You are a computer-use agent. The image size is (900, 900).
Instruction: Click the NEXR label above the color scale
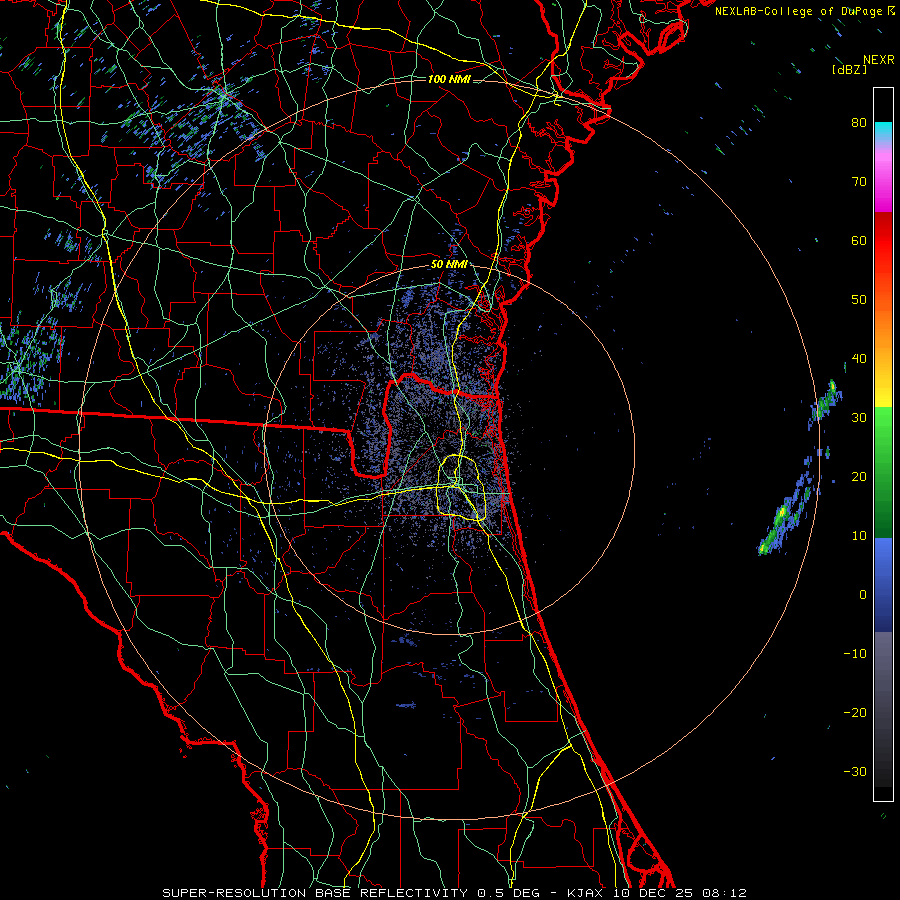(x=878, y=60)
